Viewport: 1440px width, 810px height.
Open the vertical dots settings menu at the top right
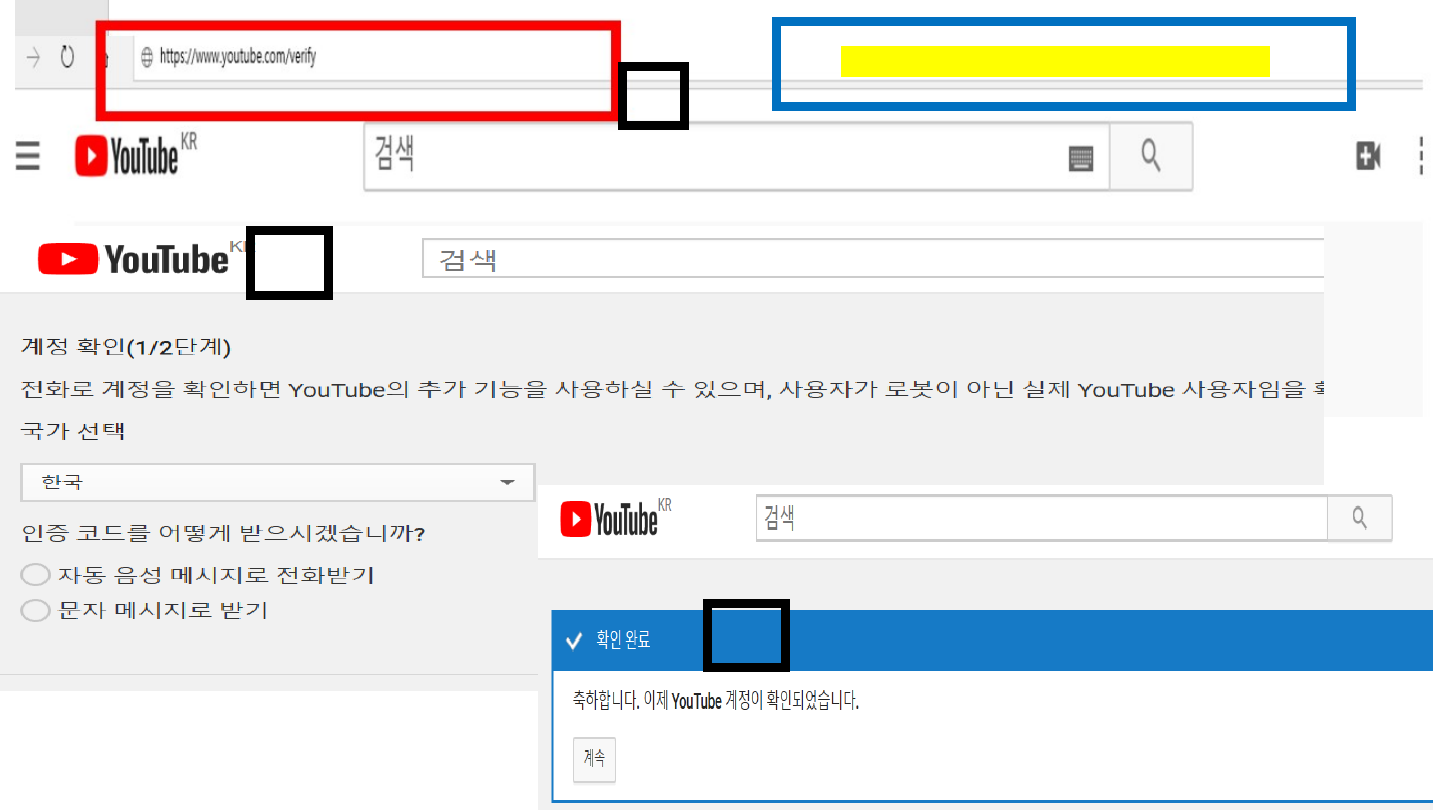1422,156
